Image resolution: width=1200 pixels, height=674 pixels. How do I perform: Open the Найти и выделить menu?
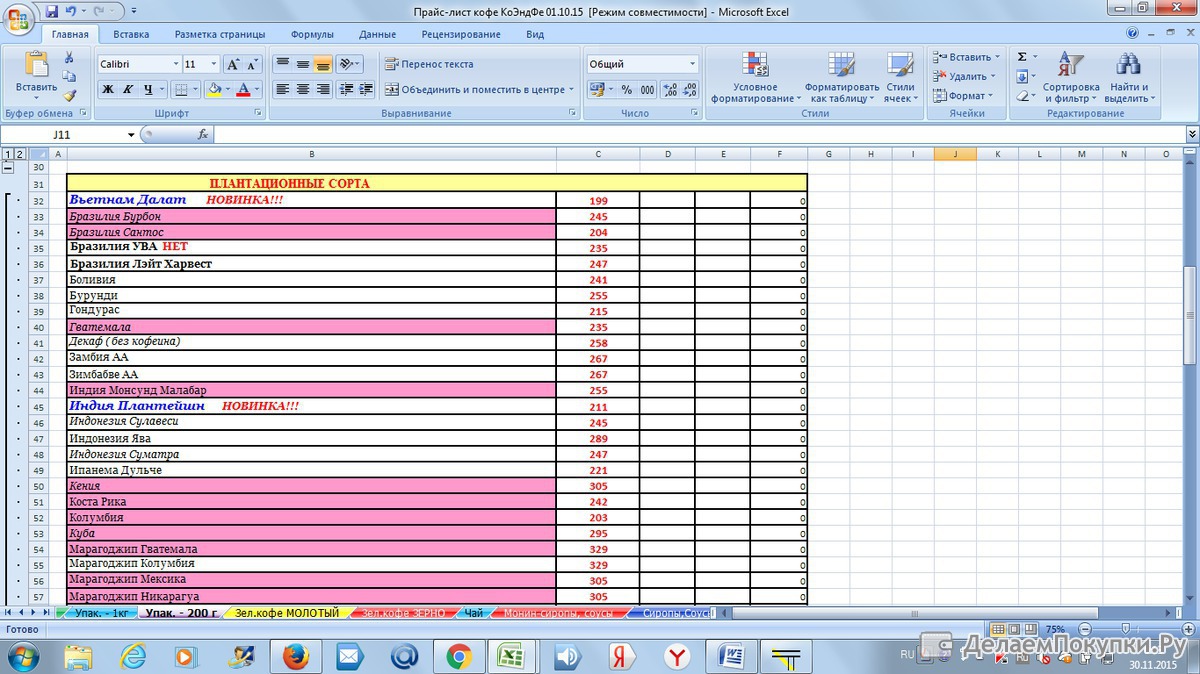click(x=1129, y=76)
